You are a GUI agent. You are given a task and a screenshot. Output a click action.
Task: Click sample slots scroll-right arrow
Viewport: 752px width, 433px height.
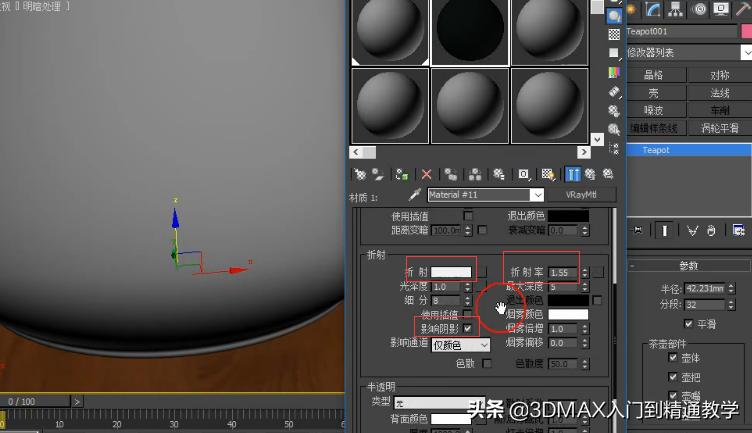584,152
